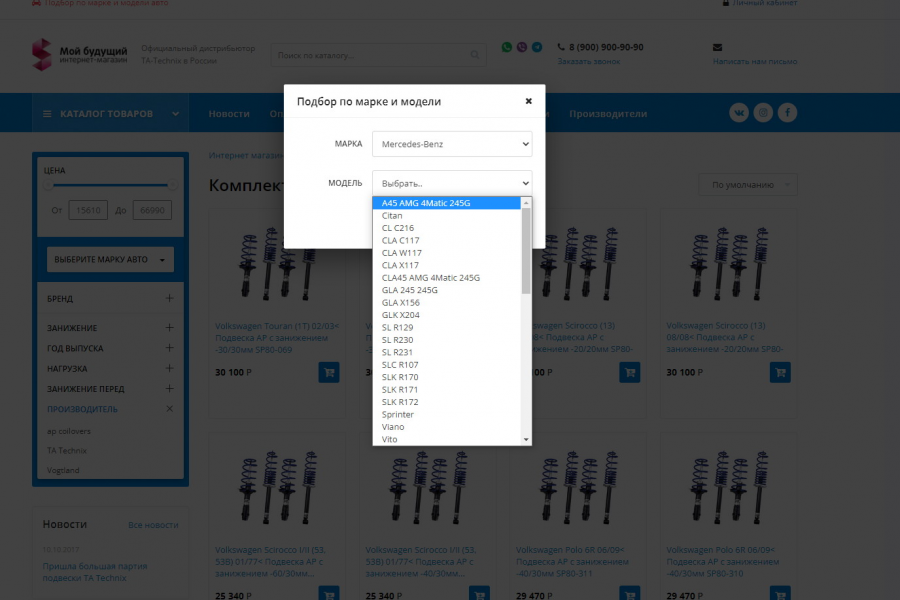Click the catalog search magnifier icon
Screen dimensions: 900x600
point(475,55)
